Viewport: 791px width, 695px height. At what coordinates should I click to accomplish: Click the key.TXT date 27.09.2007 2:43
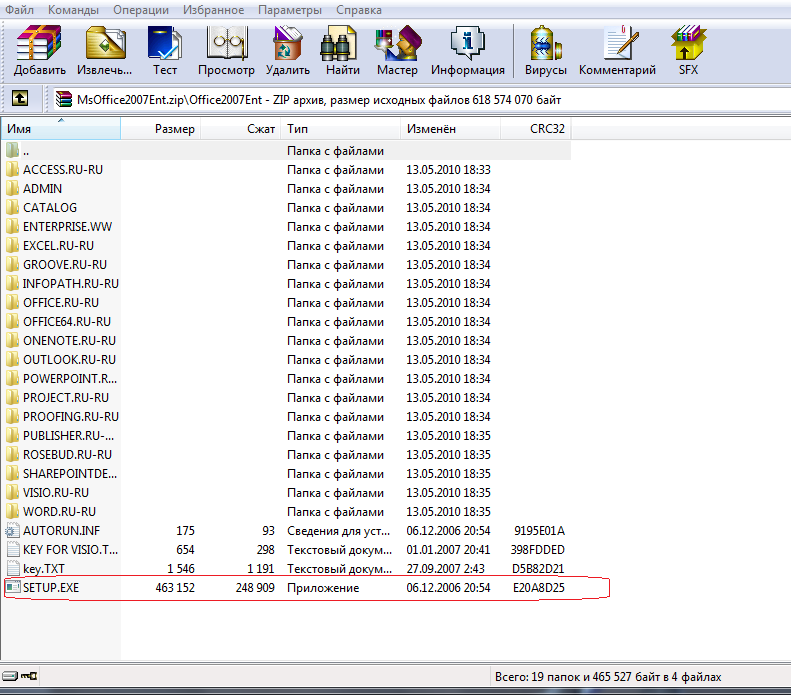(x=445, y=568)
